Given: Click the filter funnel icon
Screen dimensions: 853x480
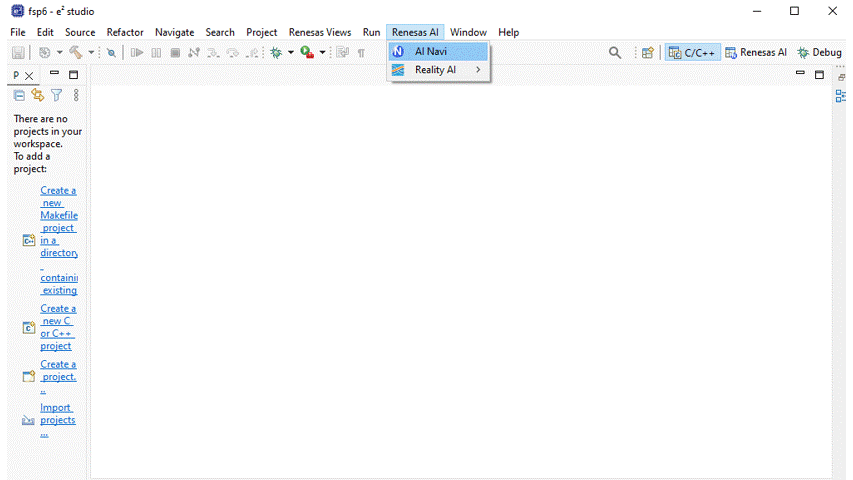Looking at the screenshot, I should [57, 95].
